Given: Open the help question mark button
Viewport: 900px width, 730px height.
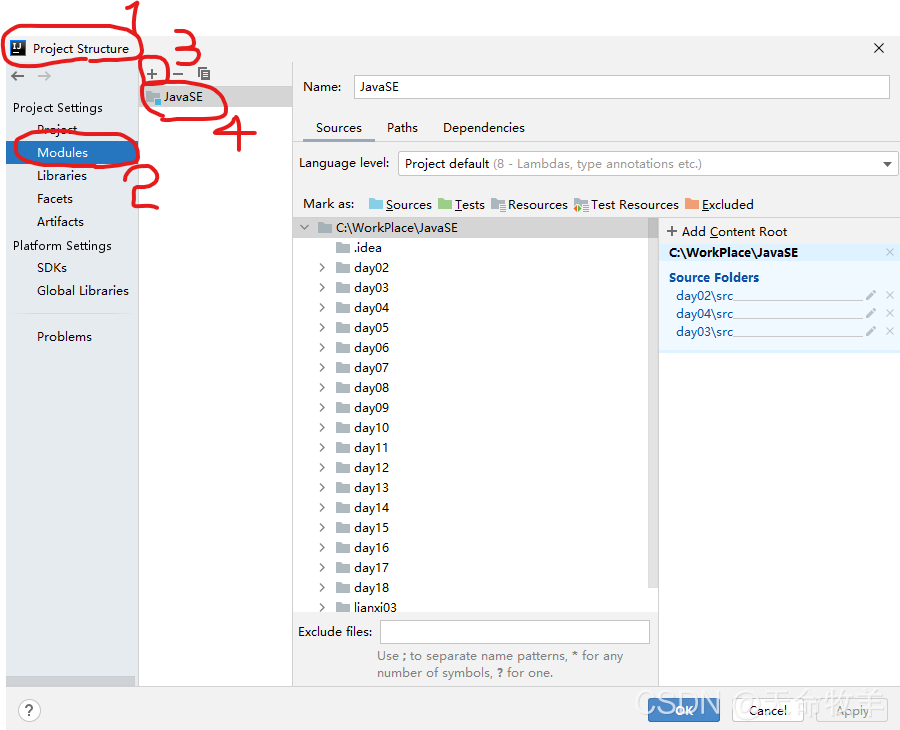Looking at the screenshot, I should click(29, 710).
